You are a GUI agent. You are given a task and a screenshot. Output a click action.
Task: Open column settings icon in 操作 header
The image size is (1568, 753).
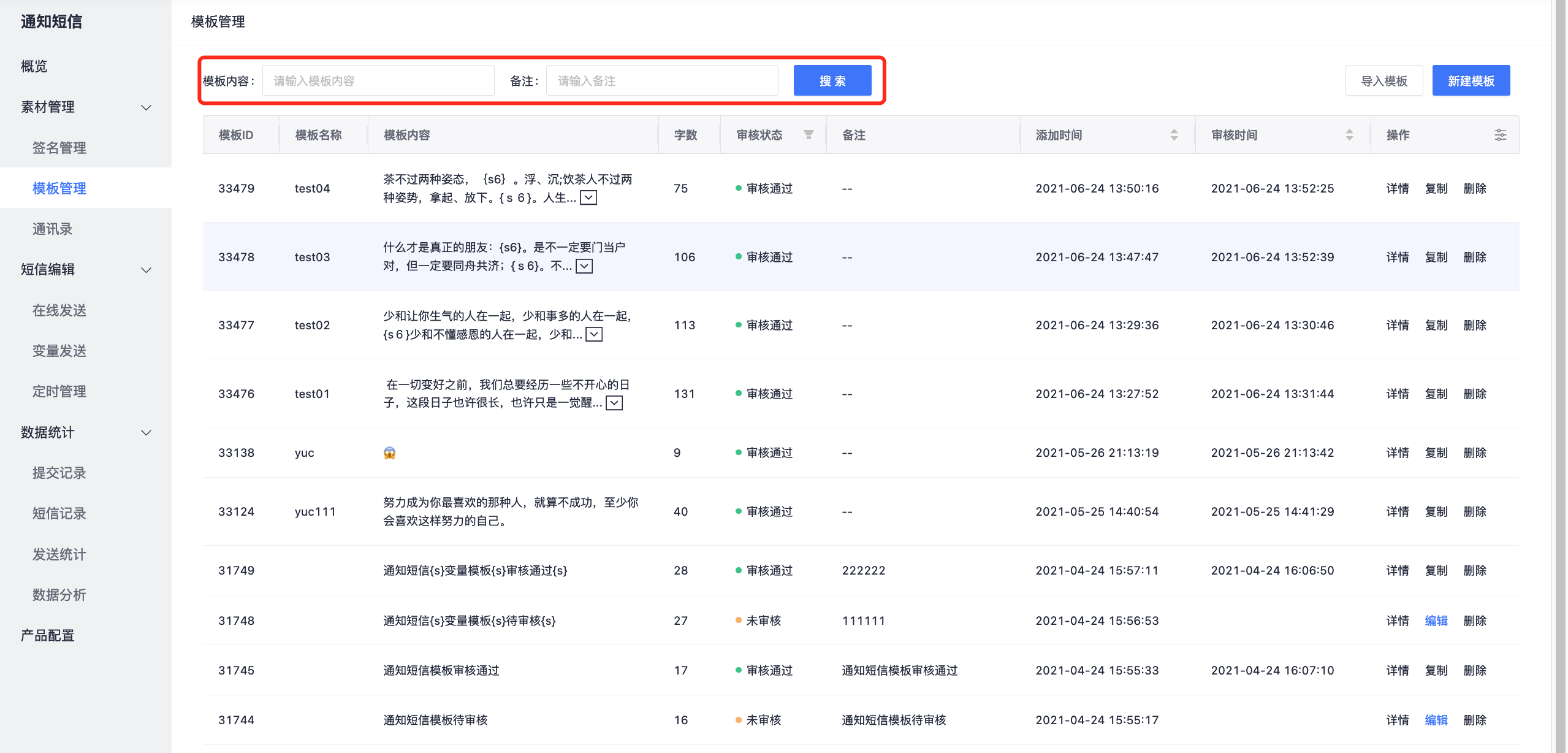(1500, 135)
